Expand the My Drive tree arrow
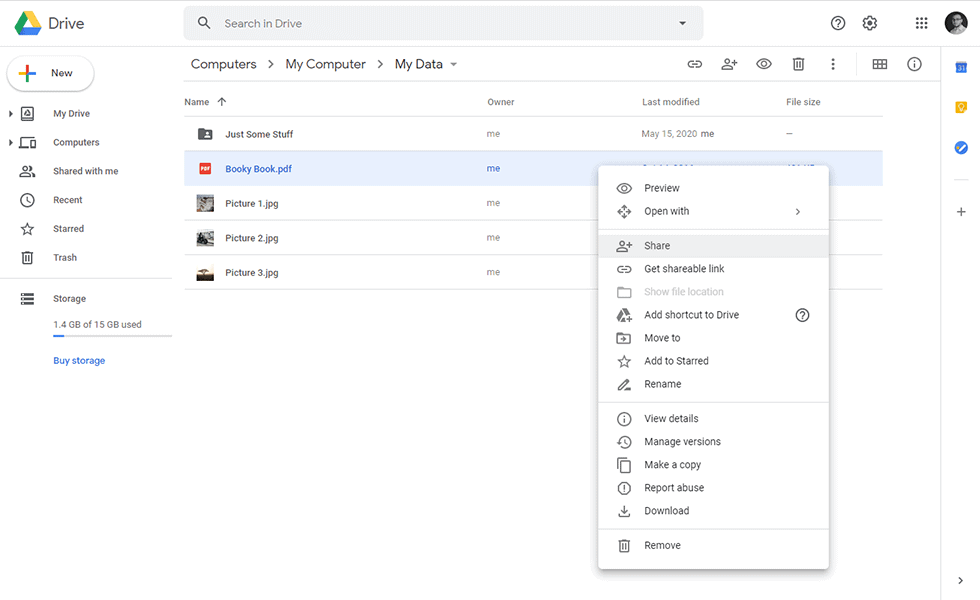Image resolution: width=980 pixels, height=600 pixels. point(11,114)
